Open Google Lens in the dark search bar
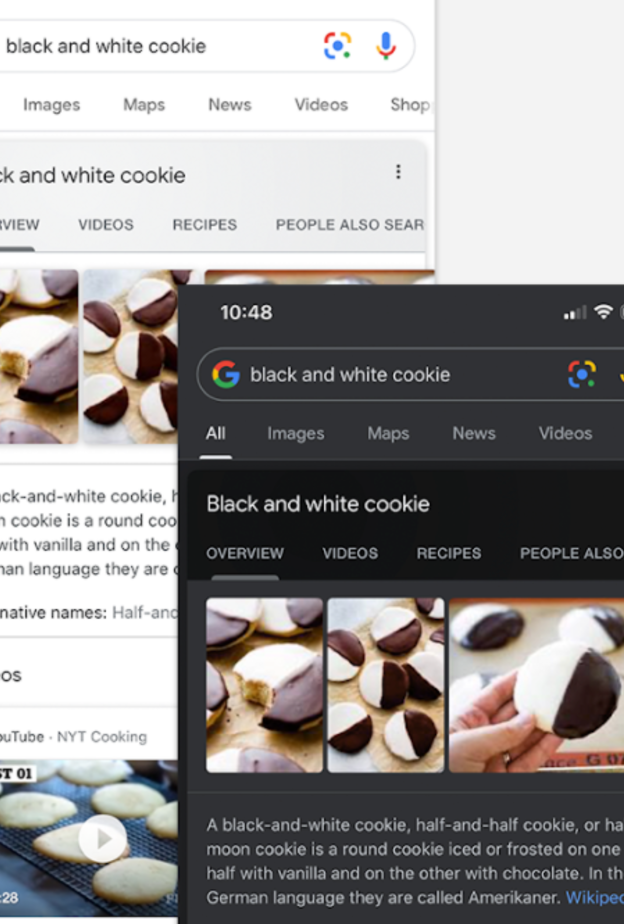The image size is (624, 924). coord(582,375)
